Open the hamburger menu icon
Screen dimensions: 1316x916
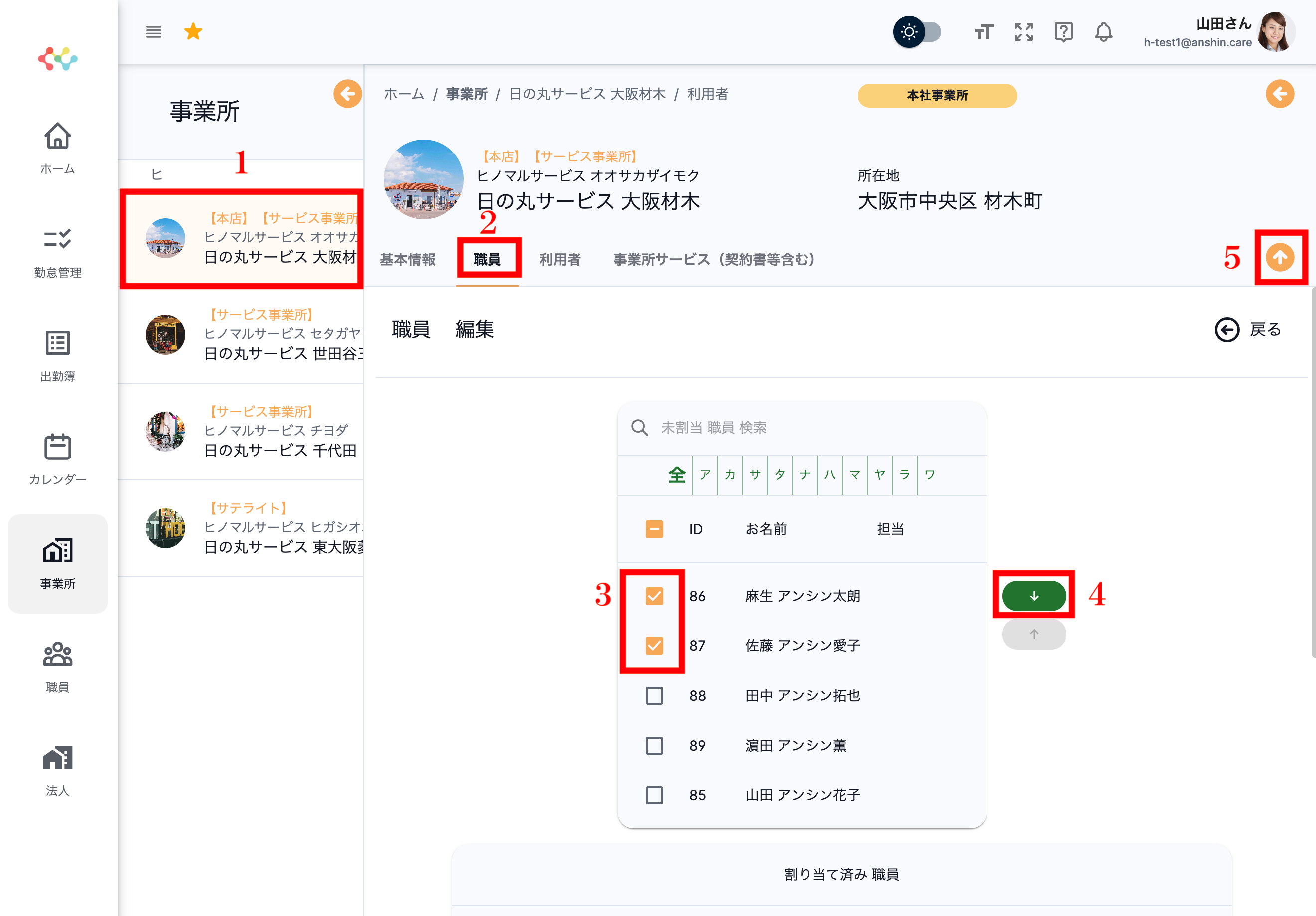(x=153, y=32)
